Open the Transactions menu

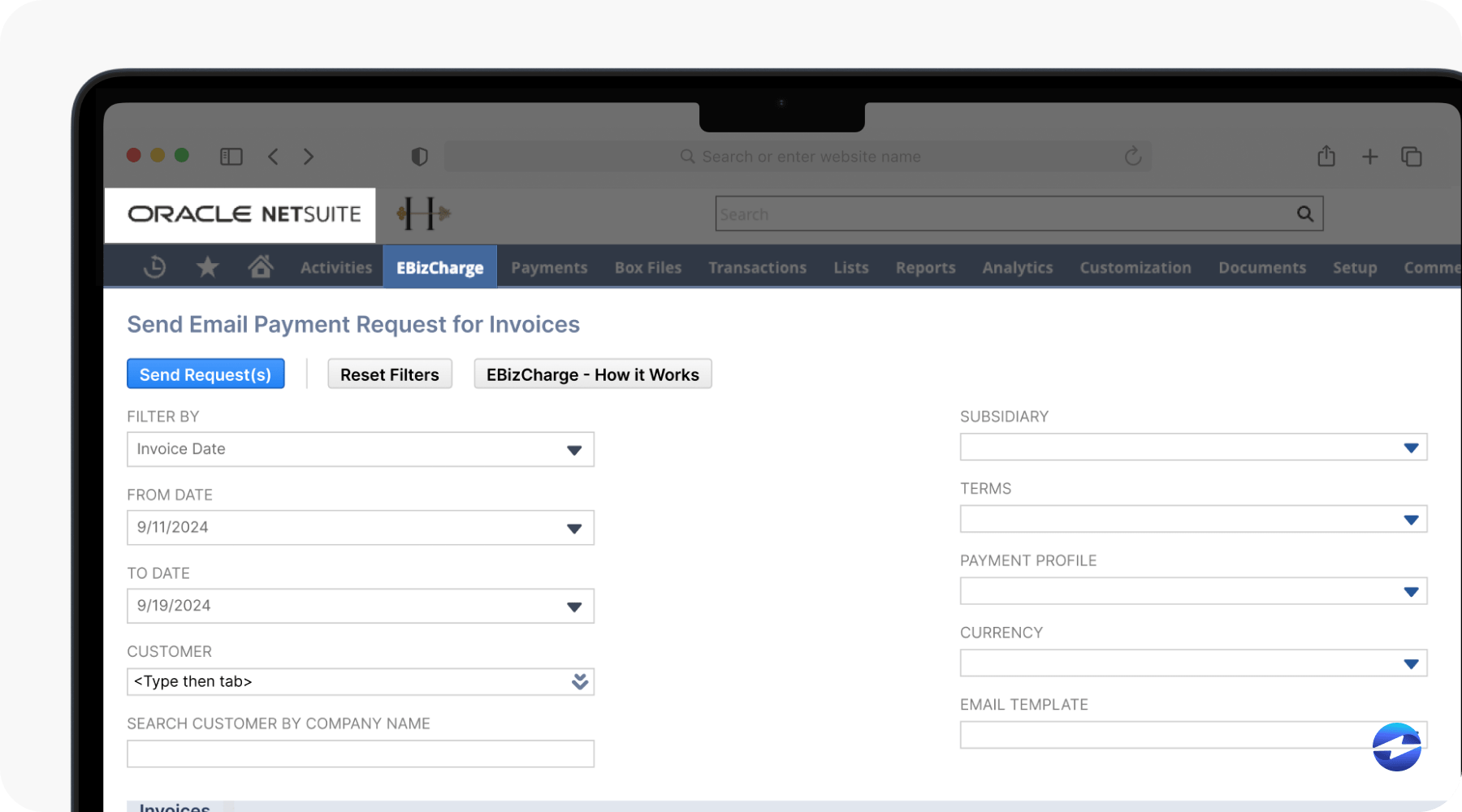tap(757, 267)
